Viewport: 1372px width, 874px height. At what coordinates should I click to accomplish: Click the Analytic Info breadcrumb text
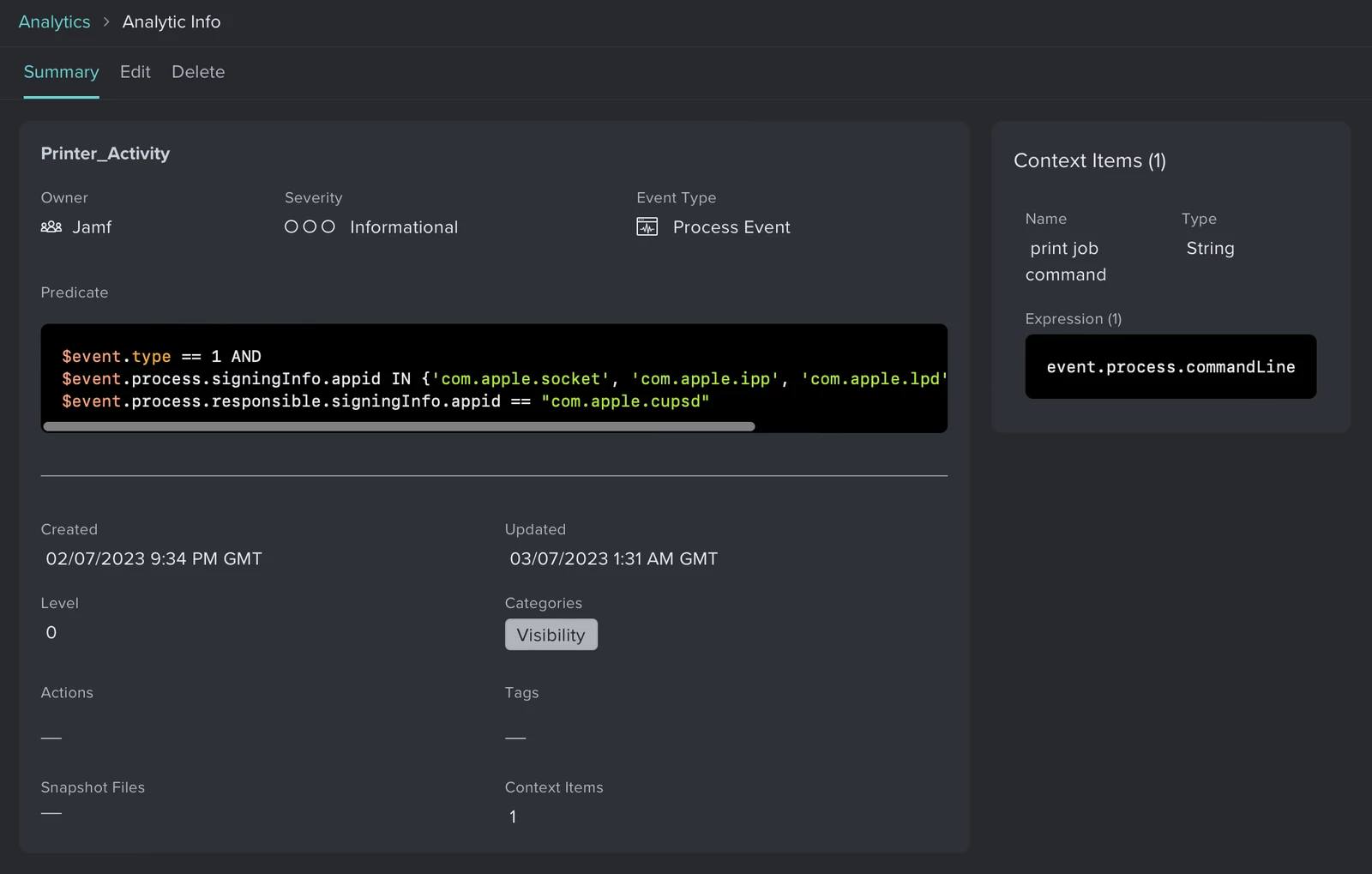point(171,22)
